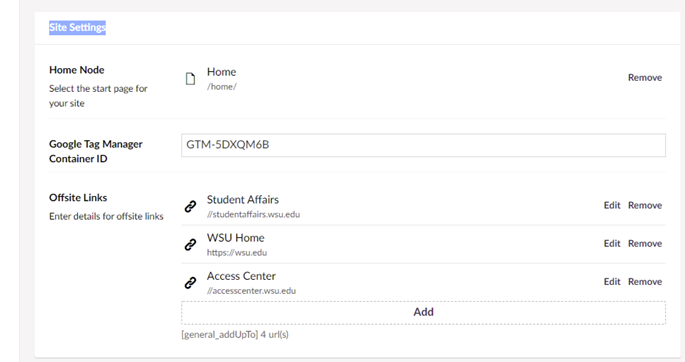
Task: Click the highlighted Site Settings heading
Action: pyautogui.click(x=77, y=28)
